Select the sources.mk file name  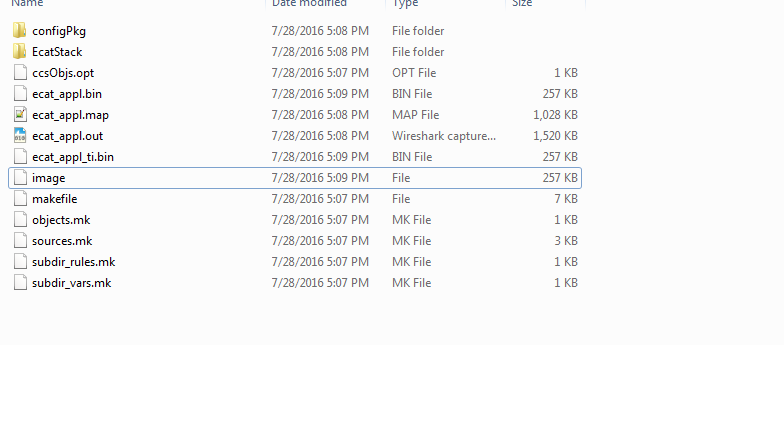click(62, 241)
